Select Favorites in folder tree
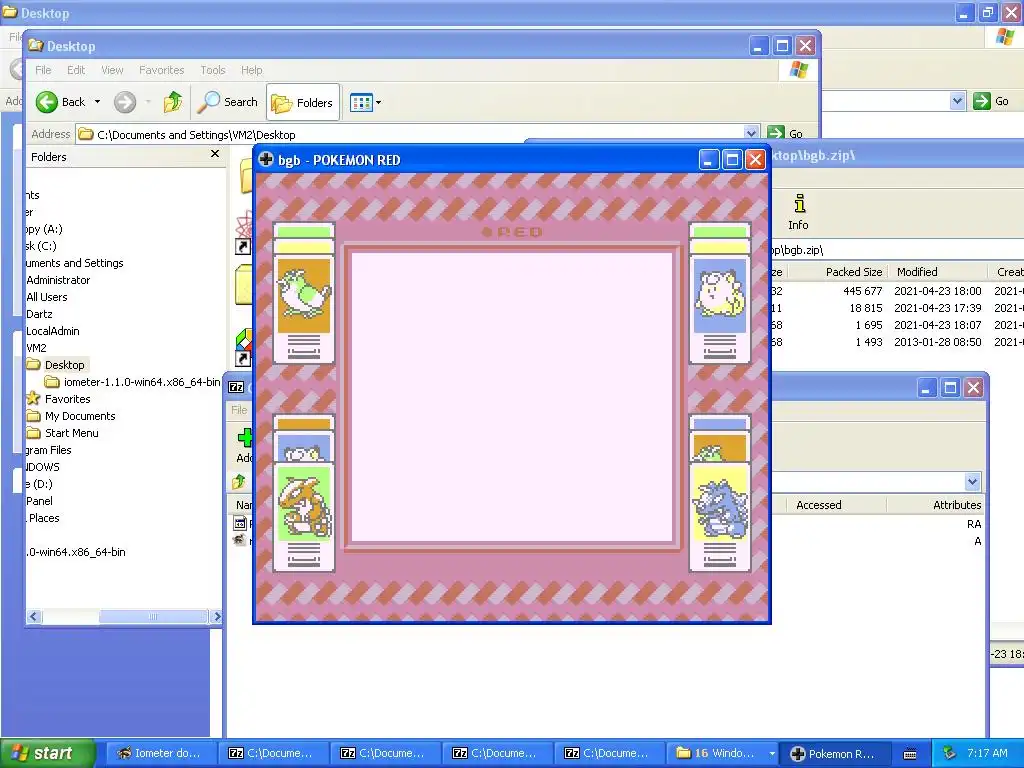Screen dimensions: 1024x768 67,399
